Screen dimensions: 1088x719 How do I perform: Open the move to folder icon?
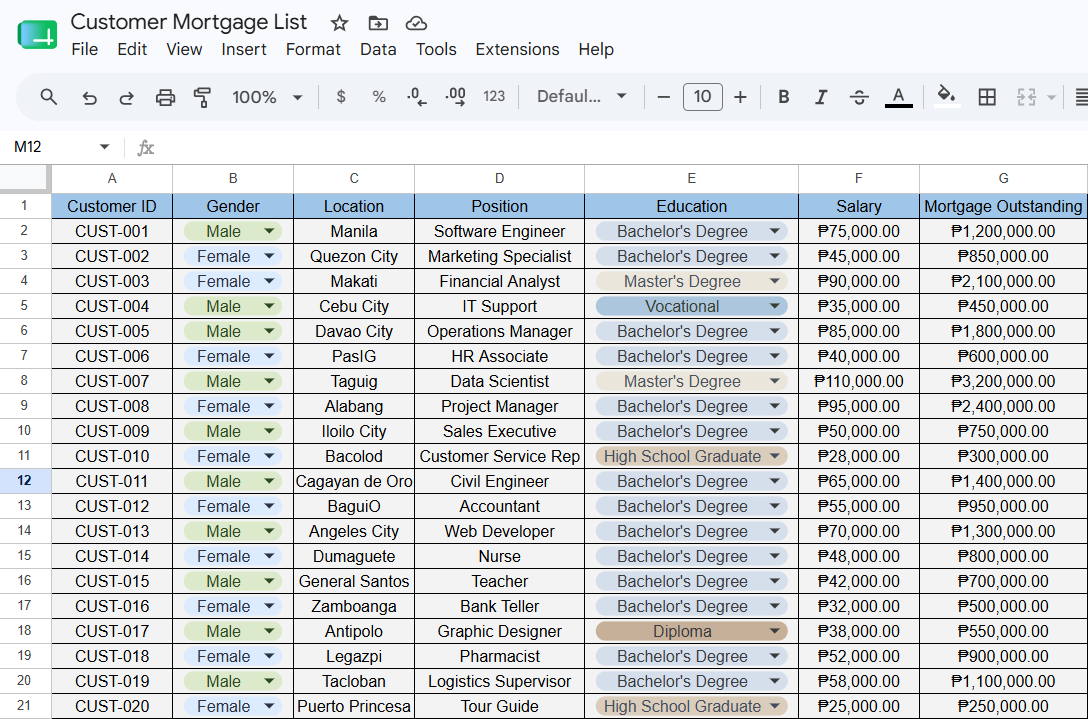pyautogui.click(x=378, y=24)
